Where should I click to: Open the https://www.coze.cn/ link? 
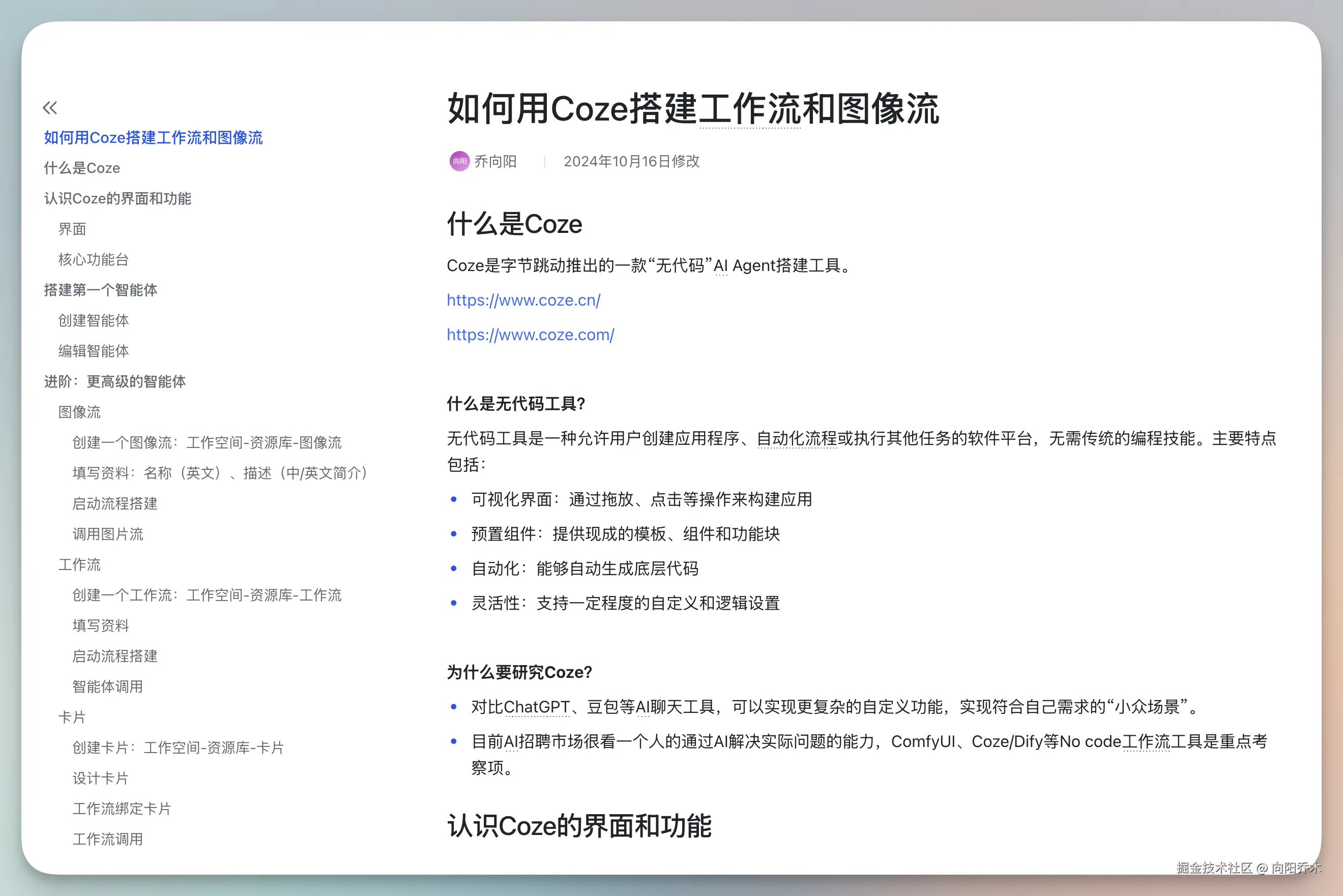coord(523,300)
